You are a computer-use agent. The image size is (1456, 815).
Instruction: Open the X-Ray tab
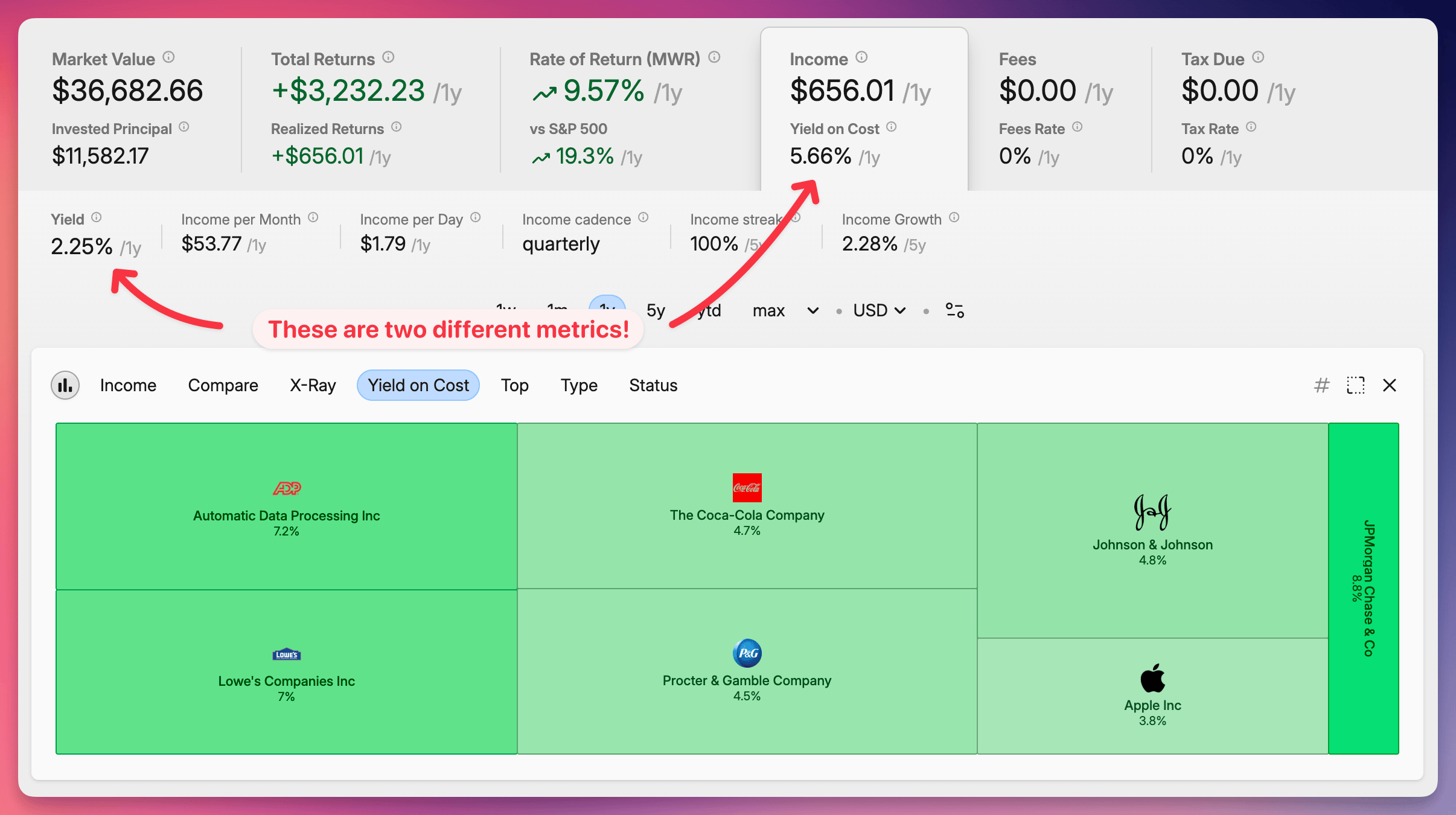(x=313, y=385)
